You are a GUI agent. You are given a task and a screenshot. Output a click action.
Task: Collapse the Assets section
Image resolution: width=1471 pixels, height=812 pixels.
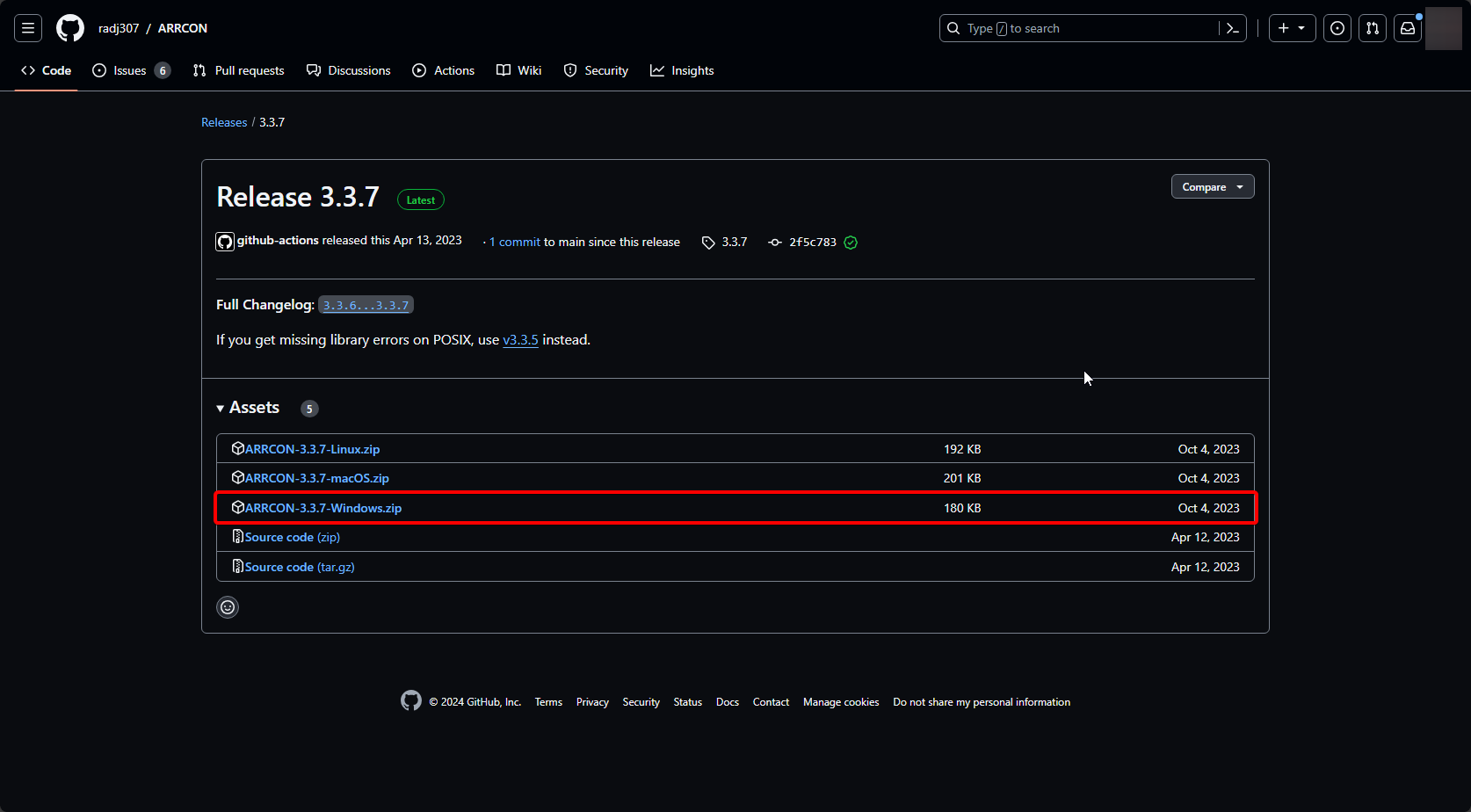[x=248, y=408]
